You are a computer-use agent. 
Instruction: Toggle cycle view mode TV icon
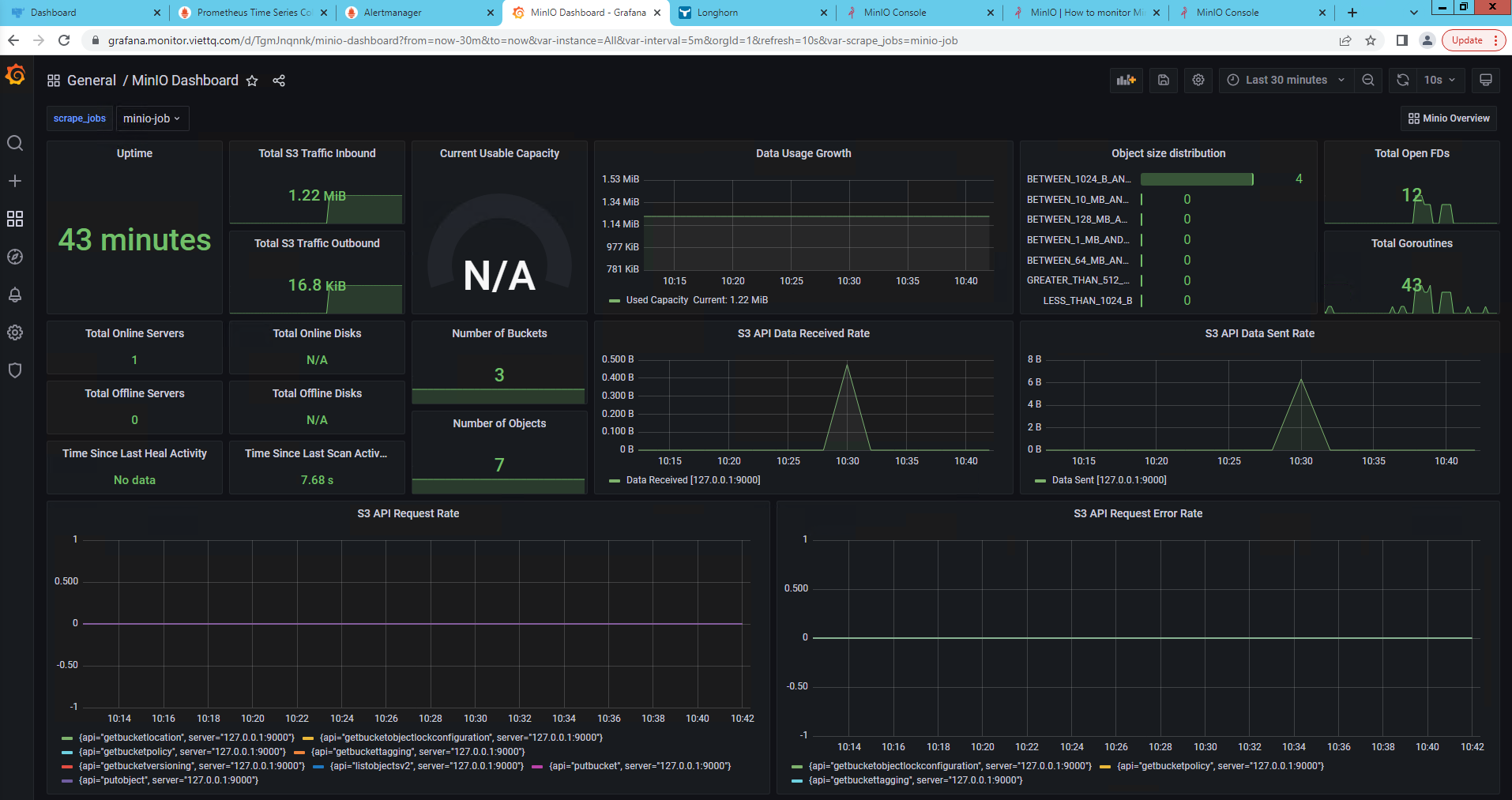tap(1485, 80)
